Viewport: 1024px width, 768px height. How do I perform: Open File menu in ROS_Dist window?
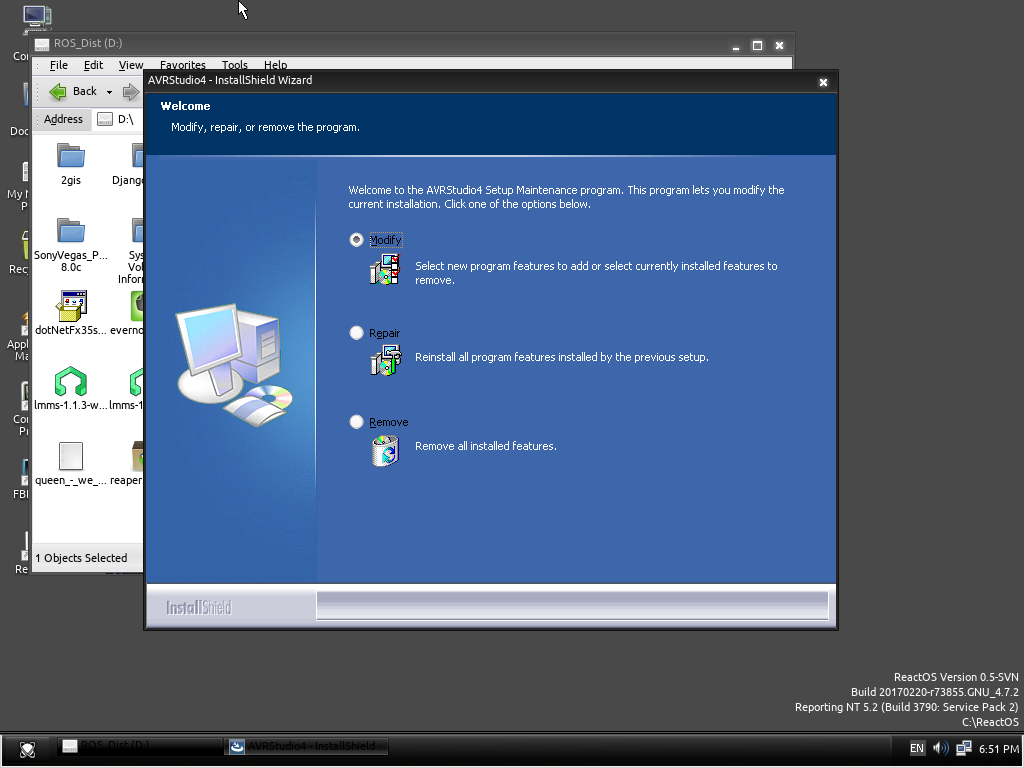tap(59, 65)
